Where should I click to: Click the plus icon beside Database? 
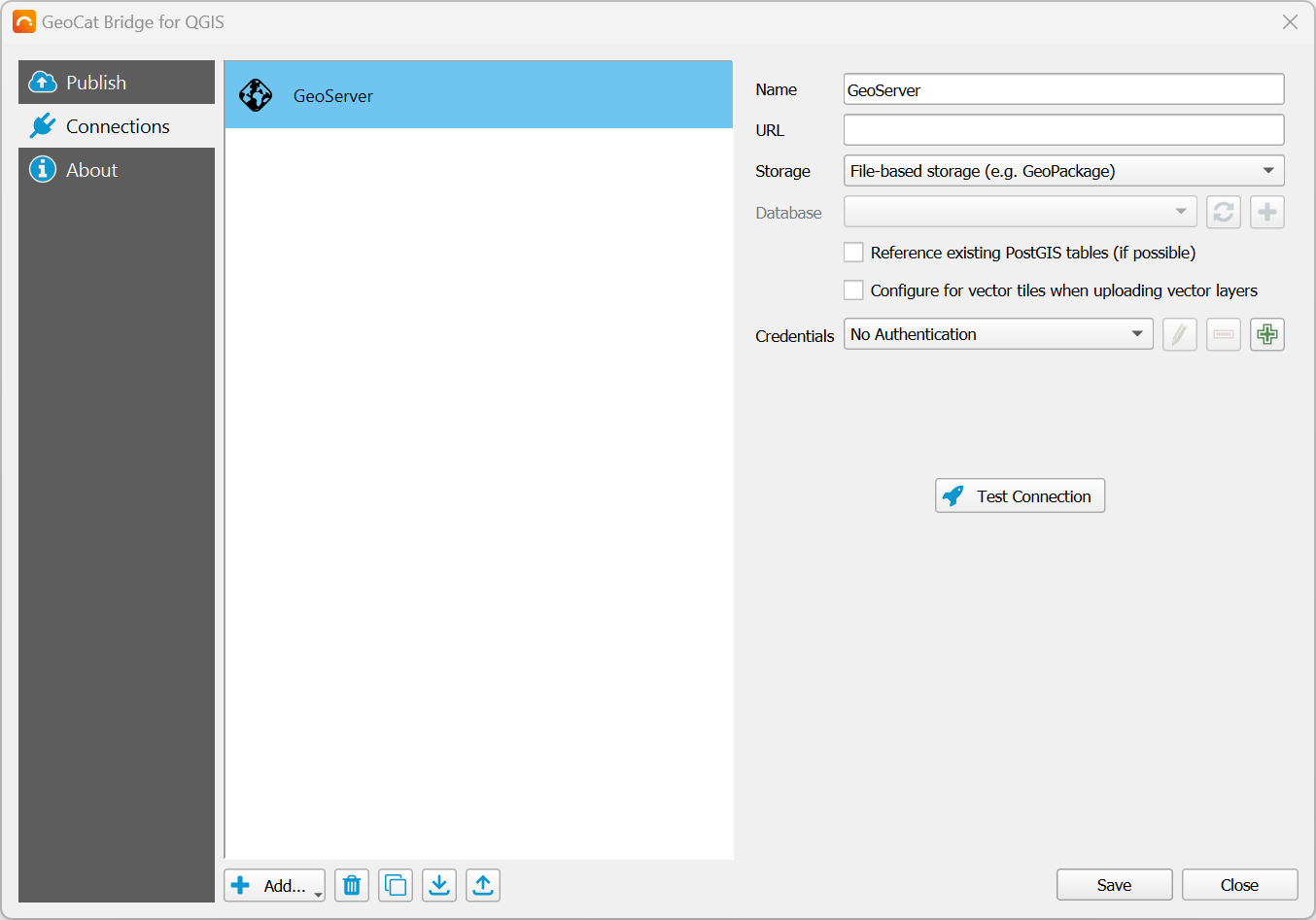pos(1266,212)
